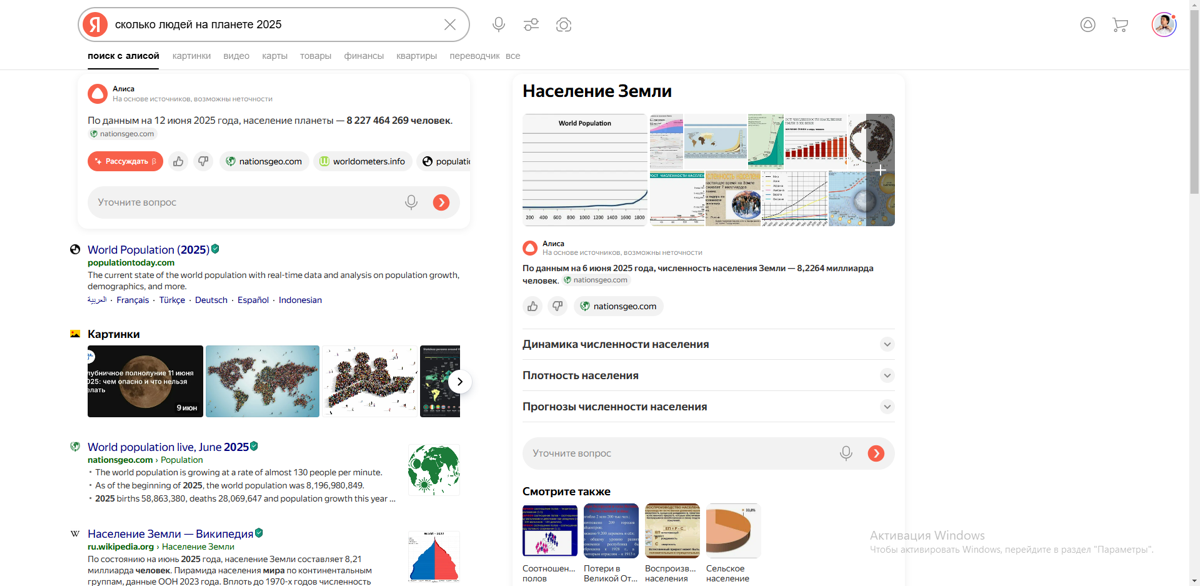Submit the left clarify-question with the red arrow

click(x=441, y=202)
